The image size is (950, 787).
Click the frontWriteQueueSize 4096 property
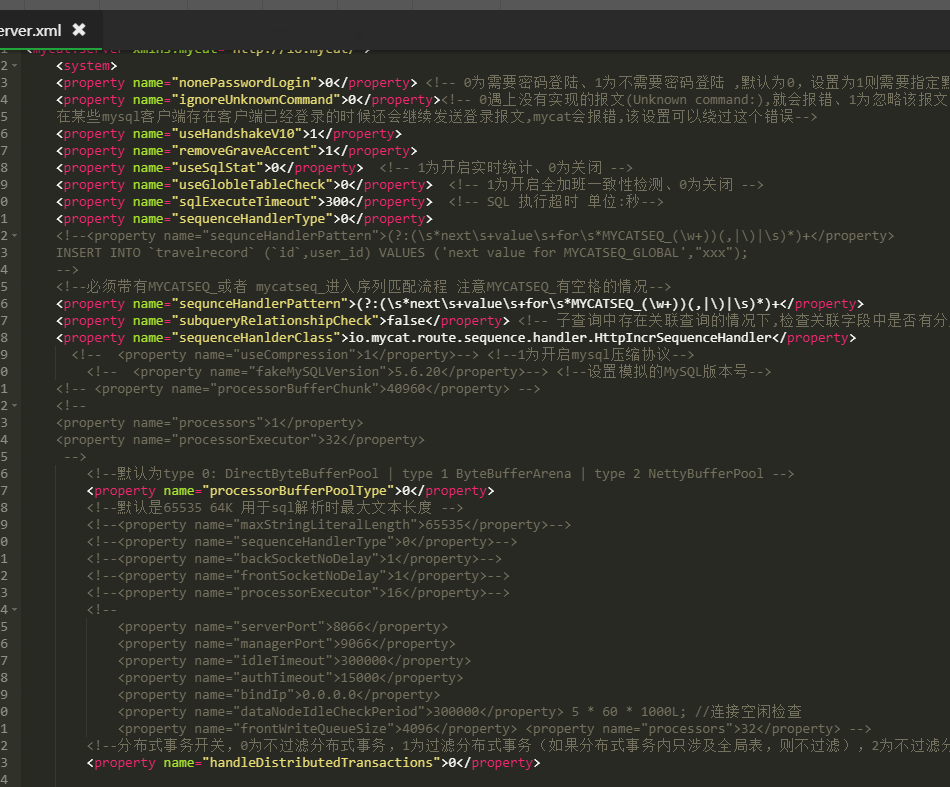tap(317, 728)
